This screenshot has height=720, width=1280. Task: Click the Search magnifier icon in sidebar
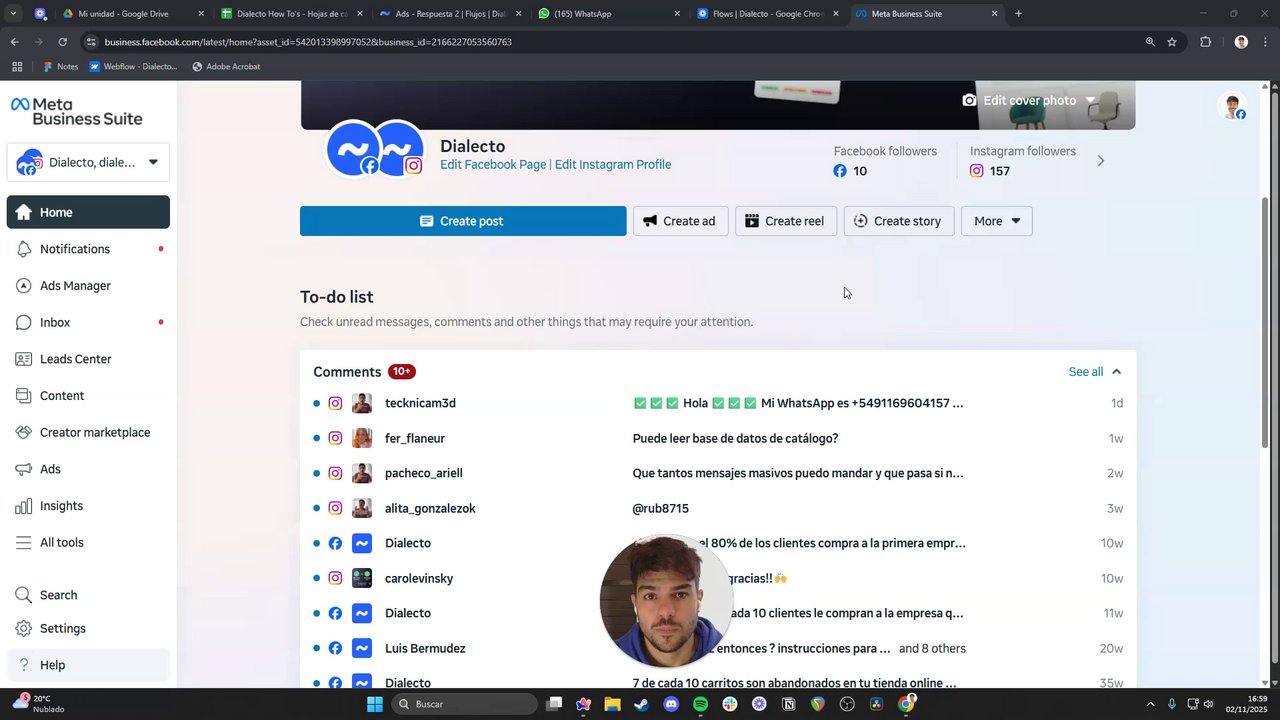click(x=24, y=595)
